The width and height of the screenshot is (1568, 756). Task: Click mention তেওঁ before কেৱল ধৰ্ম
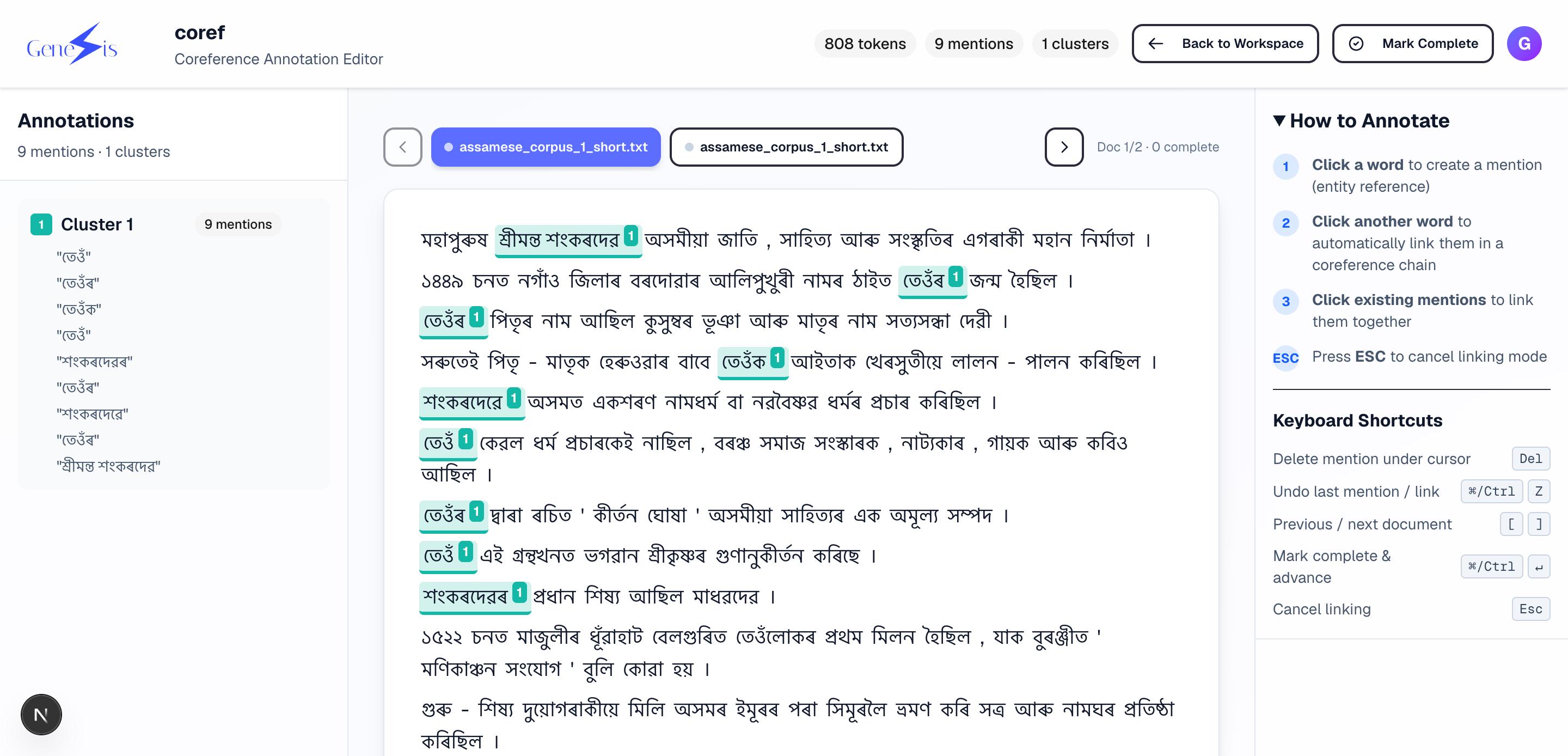448,443
